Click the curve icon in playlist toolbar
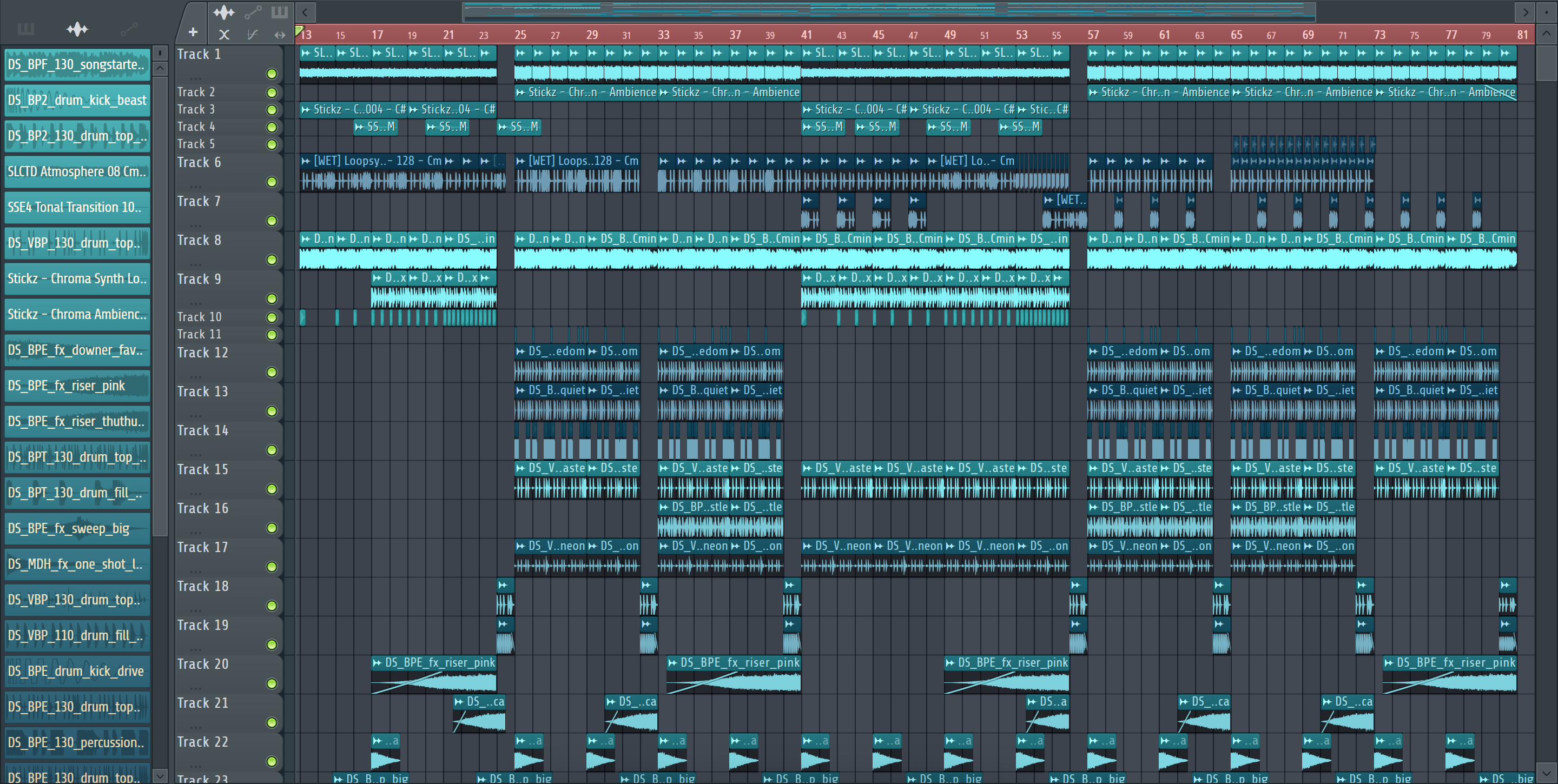This screenshot has height=784, width=1558. (253, 35)
